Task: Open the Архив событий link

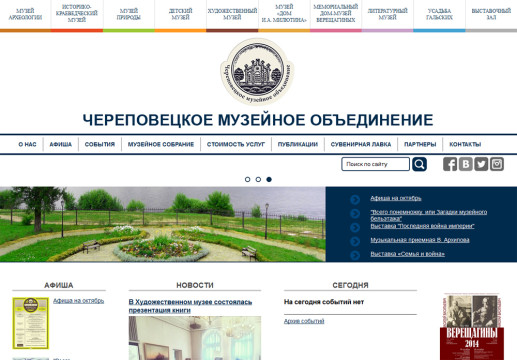Action: coord(304,321)
